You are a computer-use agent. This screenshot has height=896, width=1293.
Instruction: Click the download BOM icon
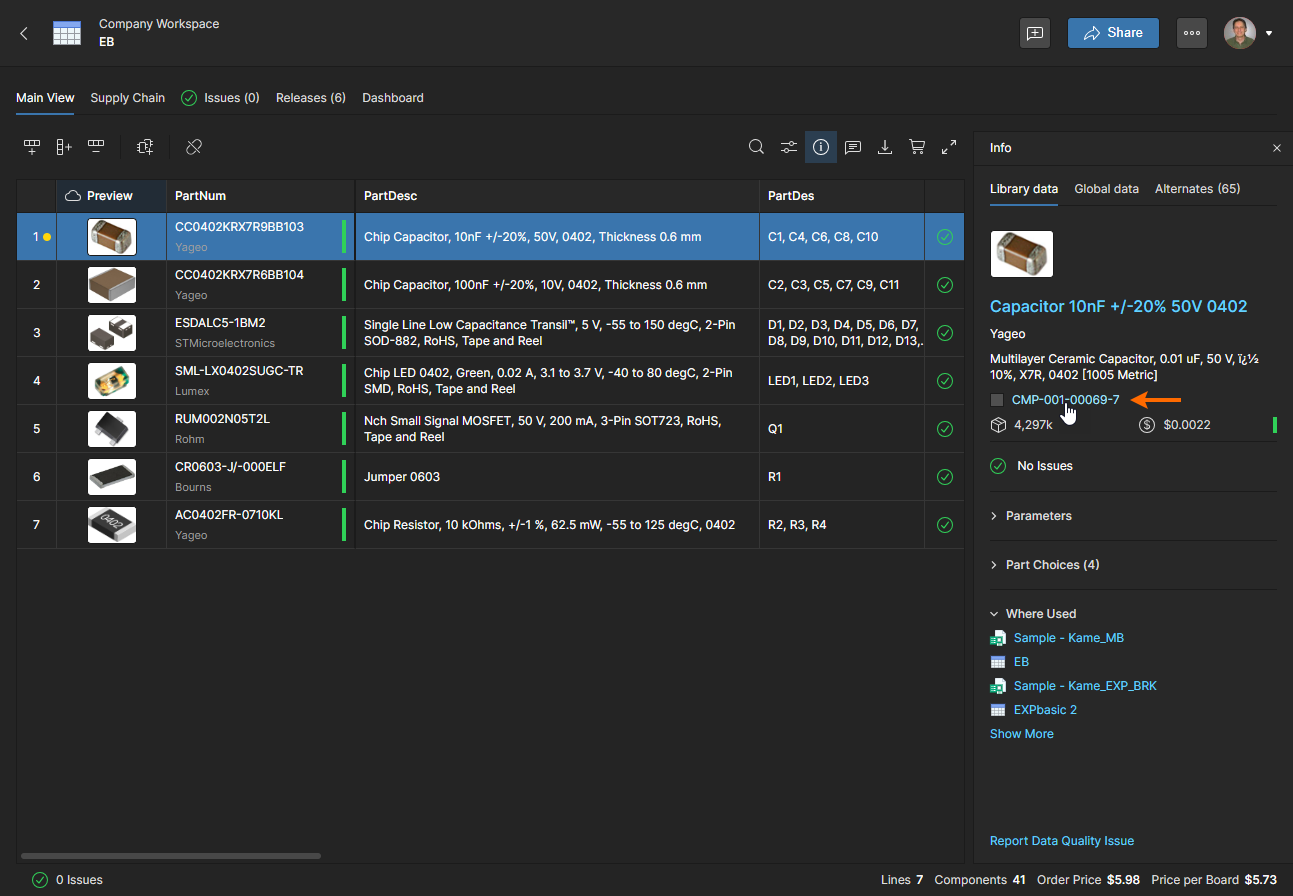(x=885, y=147)
